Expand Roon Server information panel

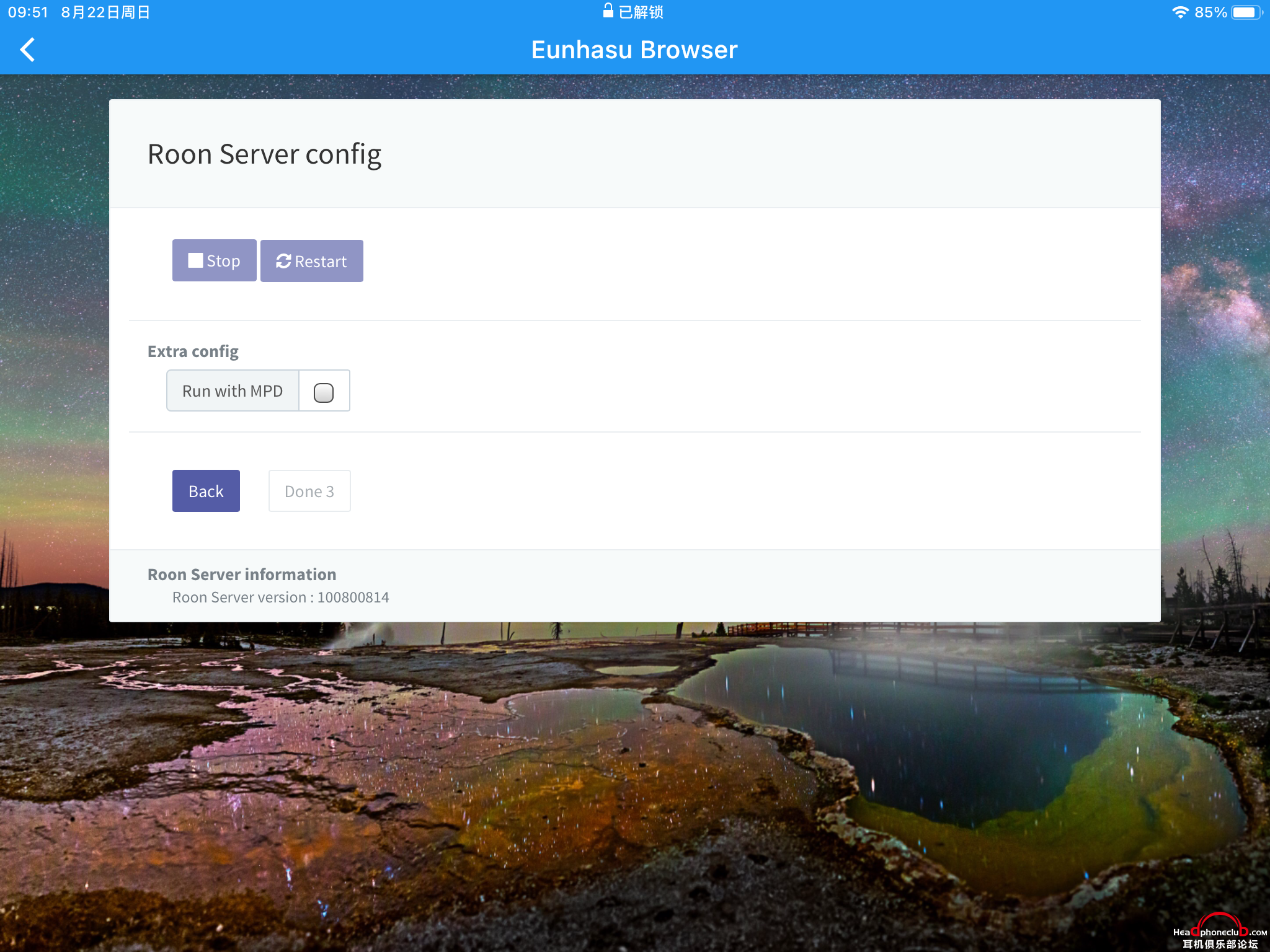click(x=242, y=573)
